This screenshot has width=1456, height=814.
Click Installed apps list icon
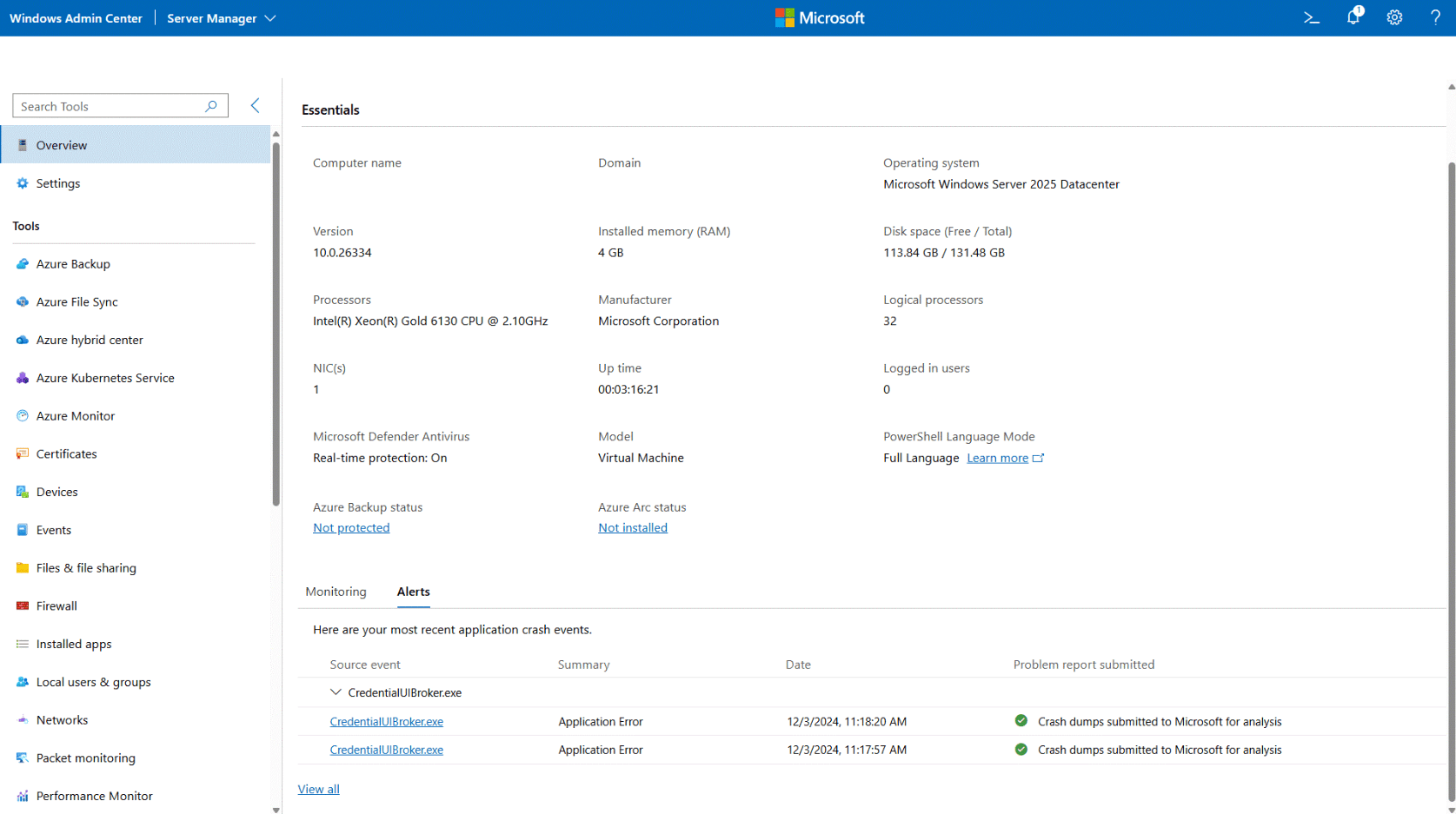coord(23,644)
